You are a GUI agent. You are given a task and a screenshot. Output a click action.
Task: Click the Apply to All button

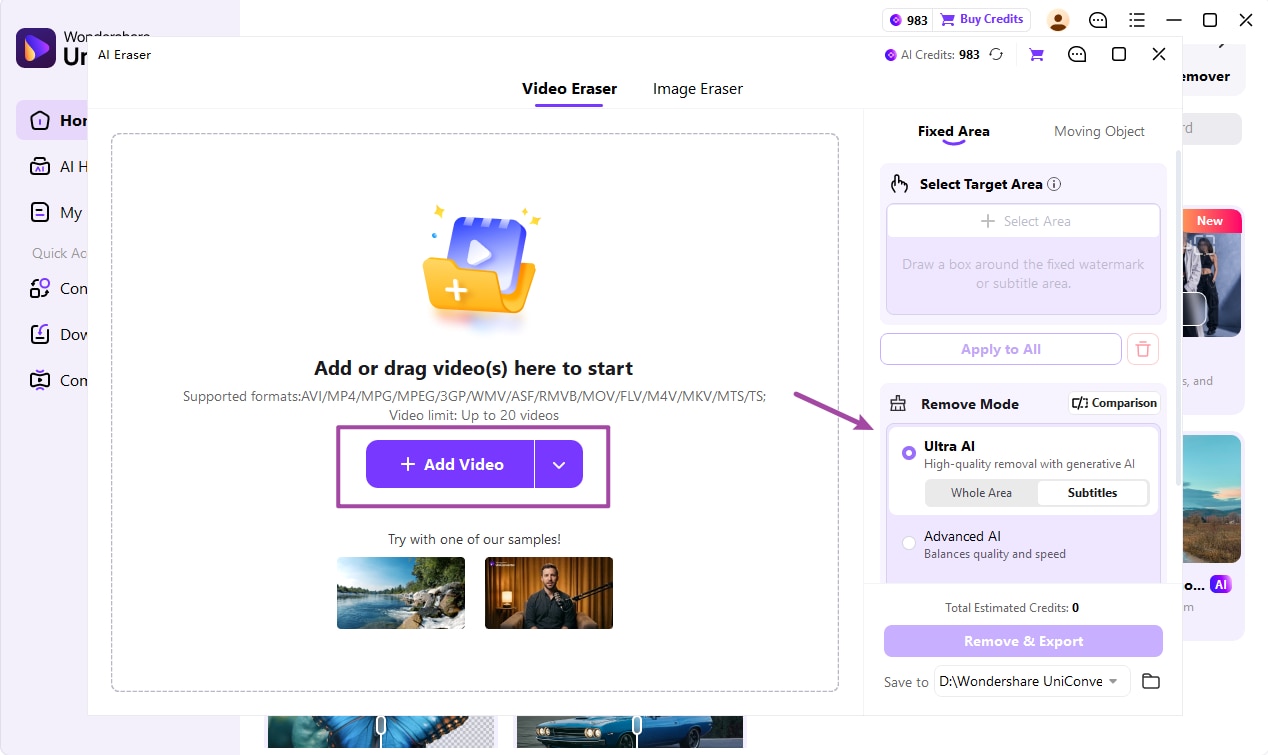click(x=1001, y=349)
